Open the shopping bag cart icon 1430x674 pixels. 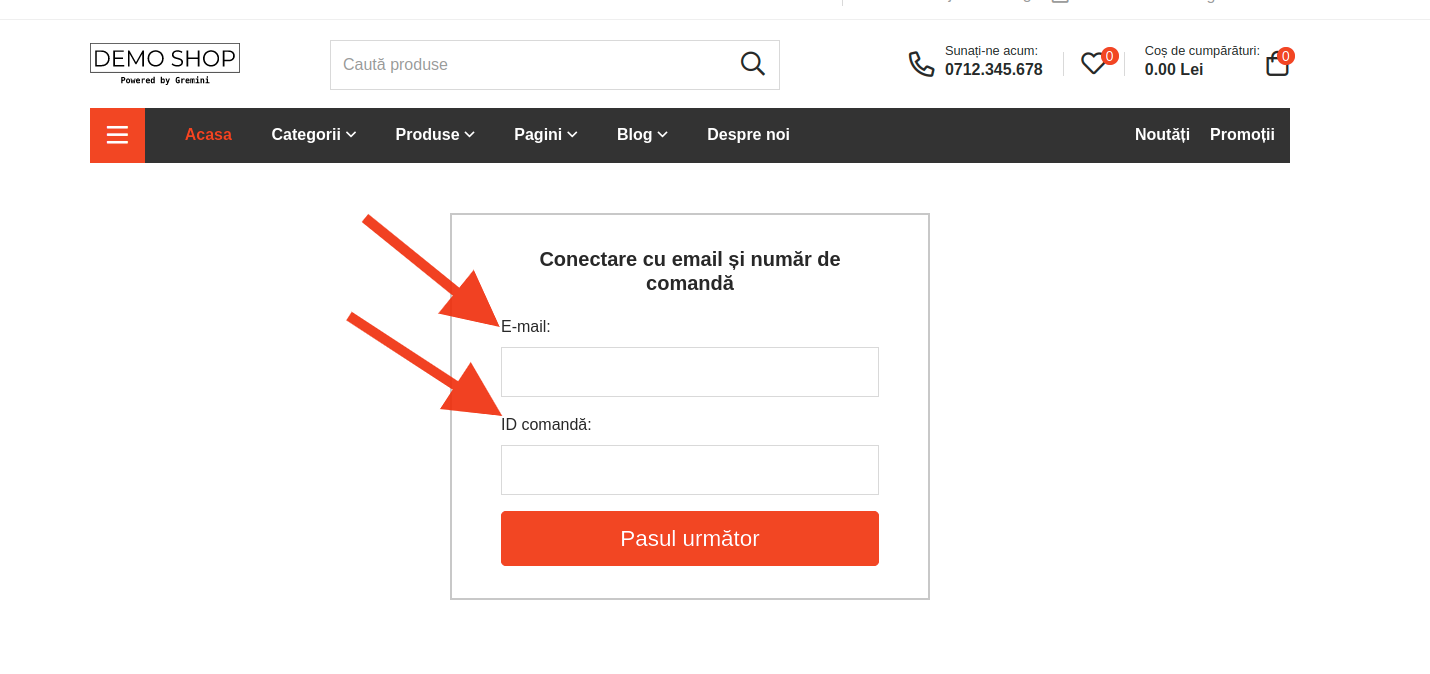pyautogui.click(x=1277, y=66)
